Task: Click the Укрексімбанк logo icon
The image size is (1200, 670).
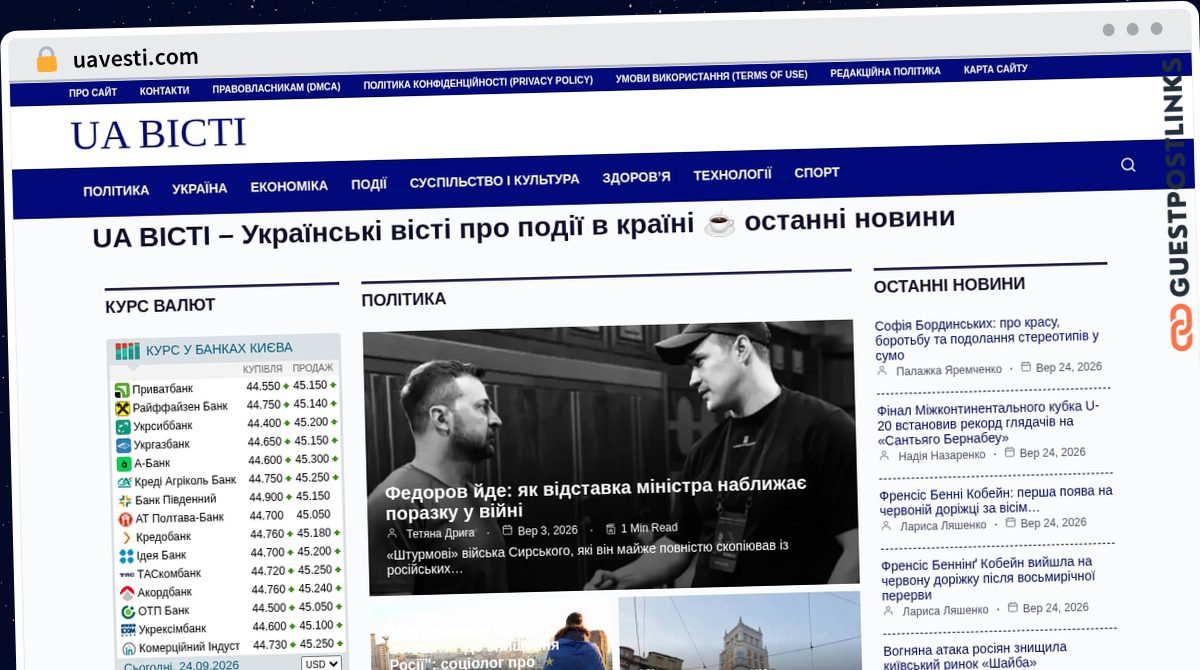Action: [x=129, y=630]
